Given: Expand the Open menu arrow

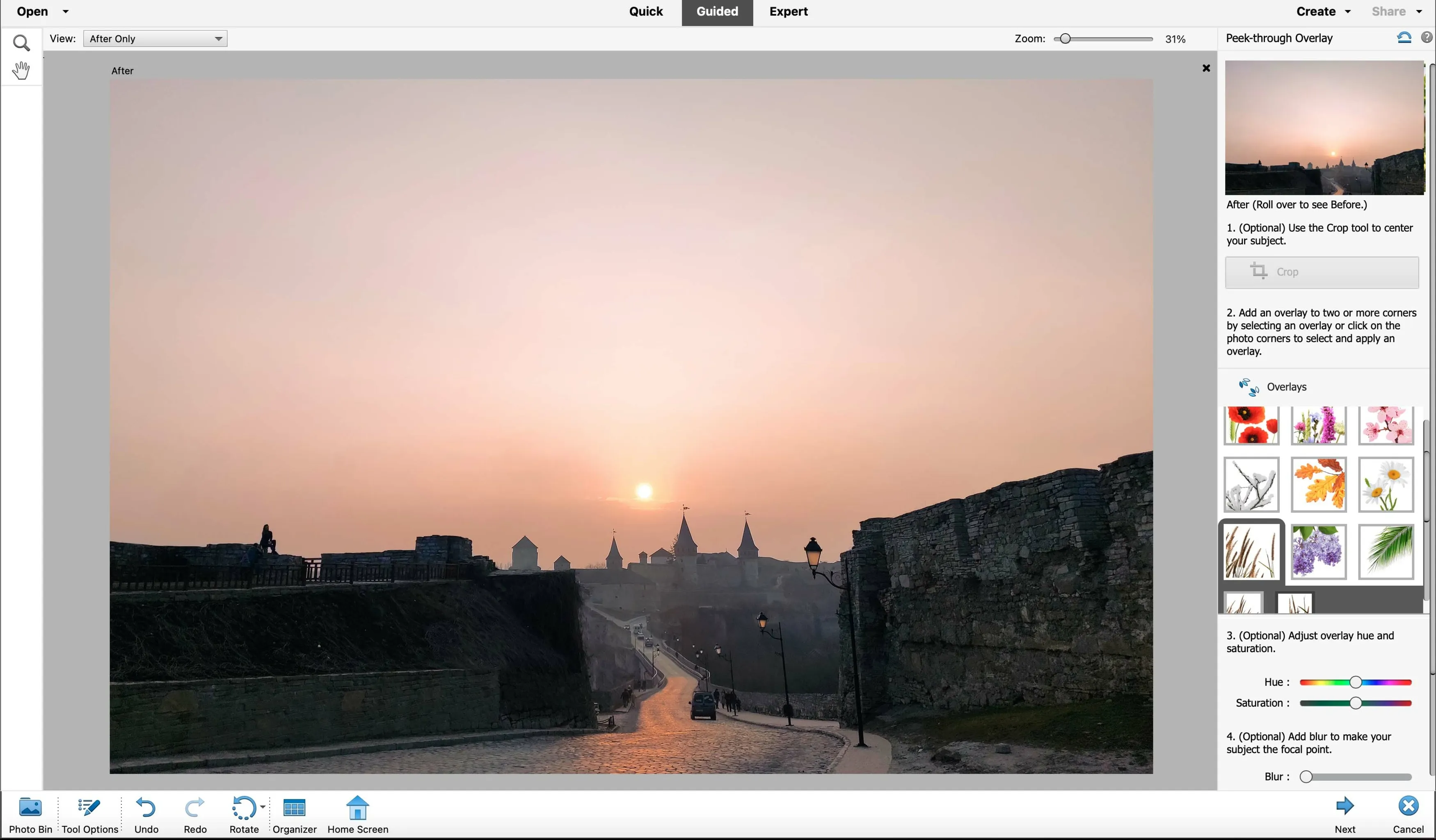Looking at the screenshot, I should [66, 11].
